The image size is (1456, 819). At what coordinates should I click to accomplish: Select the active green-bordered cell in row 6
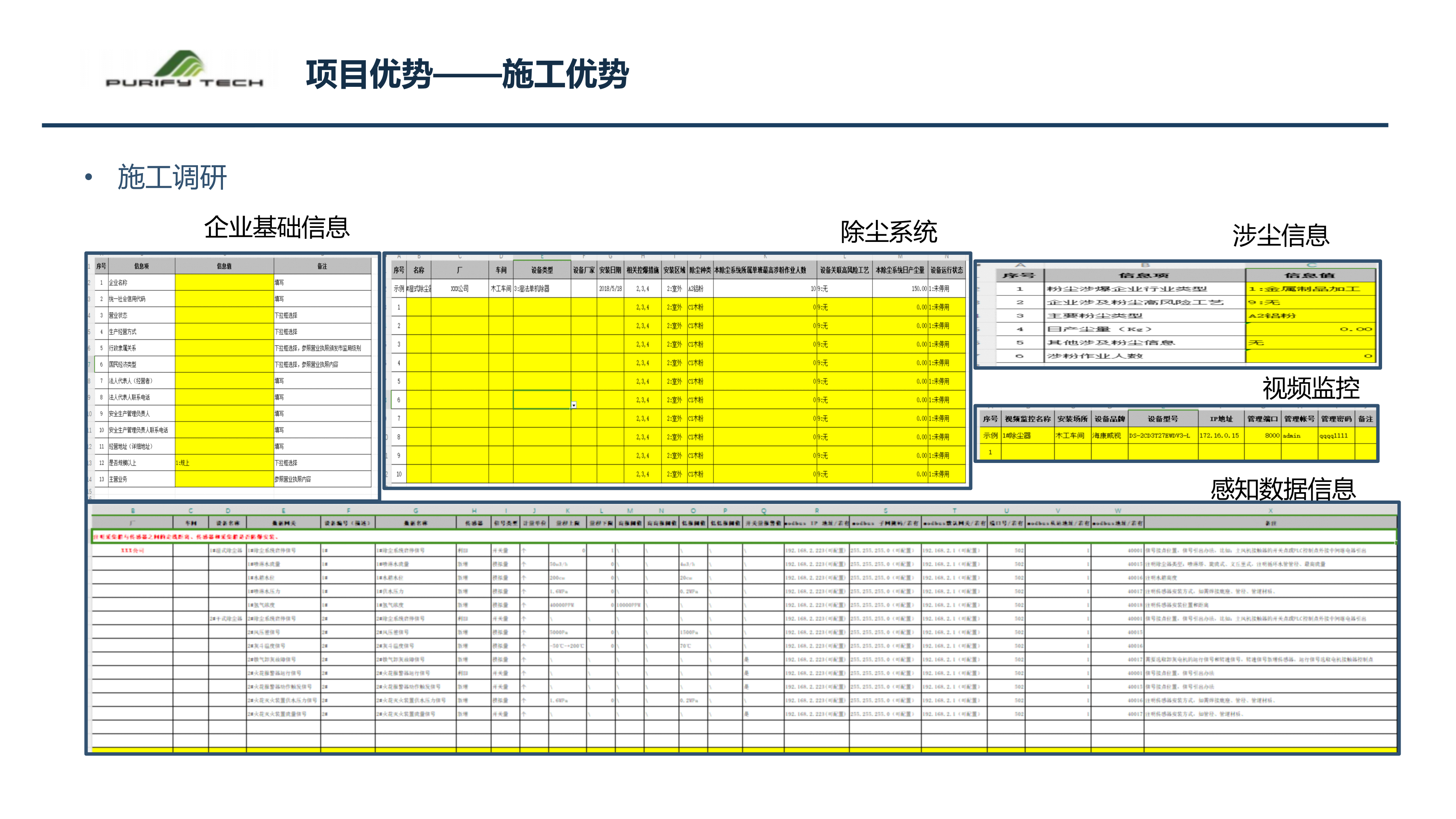pos(542,400)
